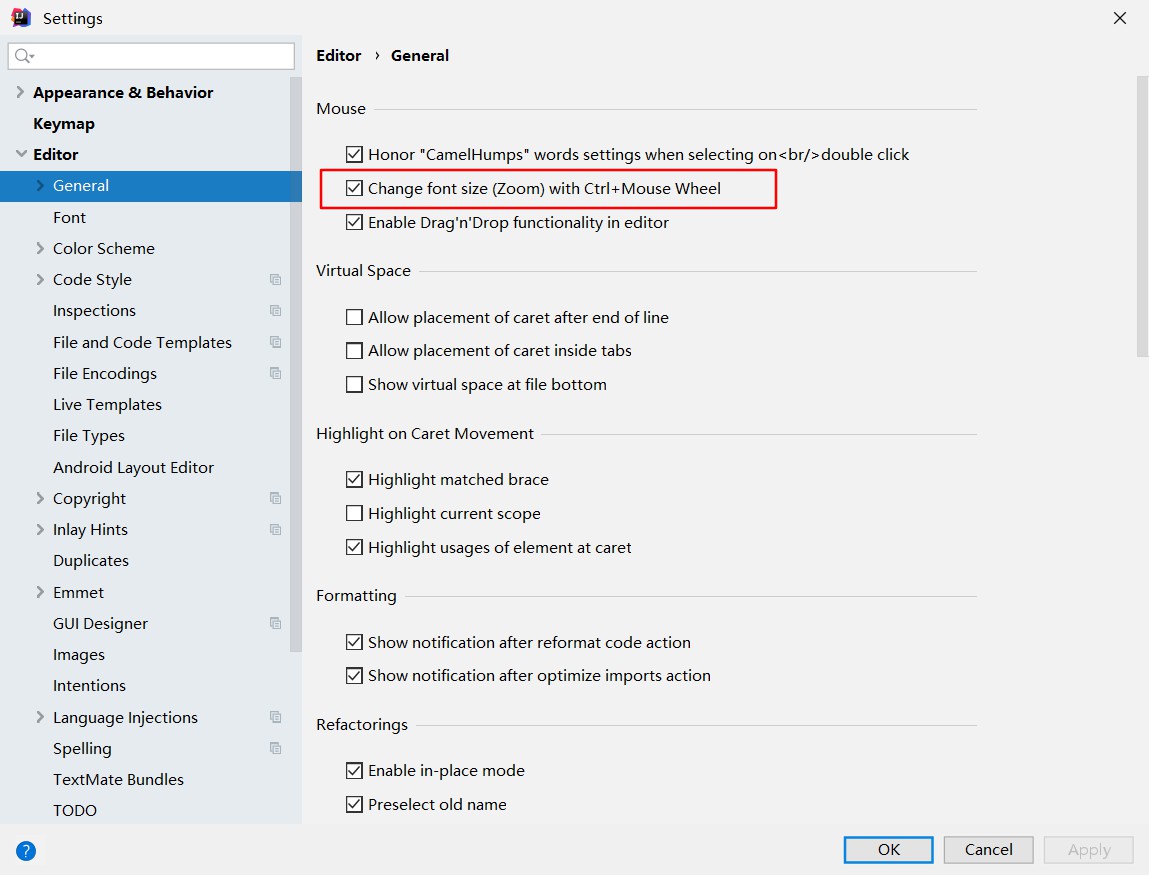Image resolution: width=1149 pixels, height=875 pixels.
Task: Expand the Color Scheme tree node
Action: click(40, 248)
